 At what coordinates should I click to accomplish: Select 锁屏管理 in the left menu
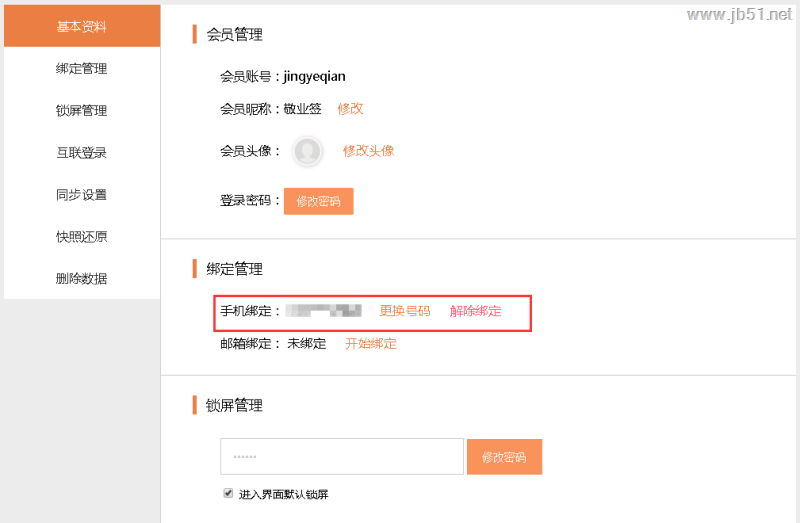[81, 111]
